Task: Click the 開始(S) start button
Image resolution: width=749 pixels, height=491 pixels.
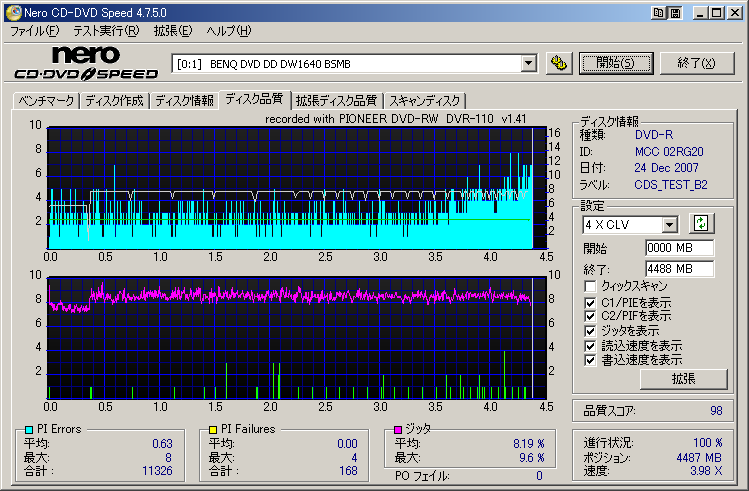Action: click(x=616, y=63)
